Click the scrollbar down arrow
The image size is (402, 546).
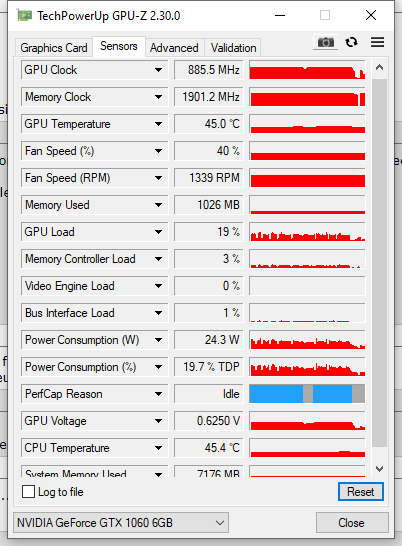point(379,469)
